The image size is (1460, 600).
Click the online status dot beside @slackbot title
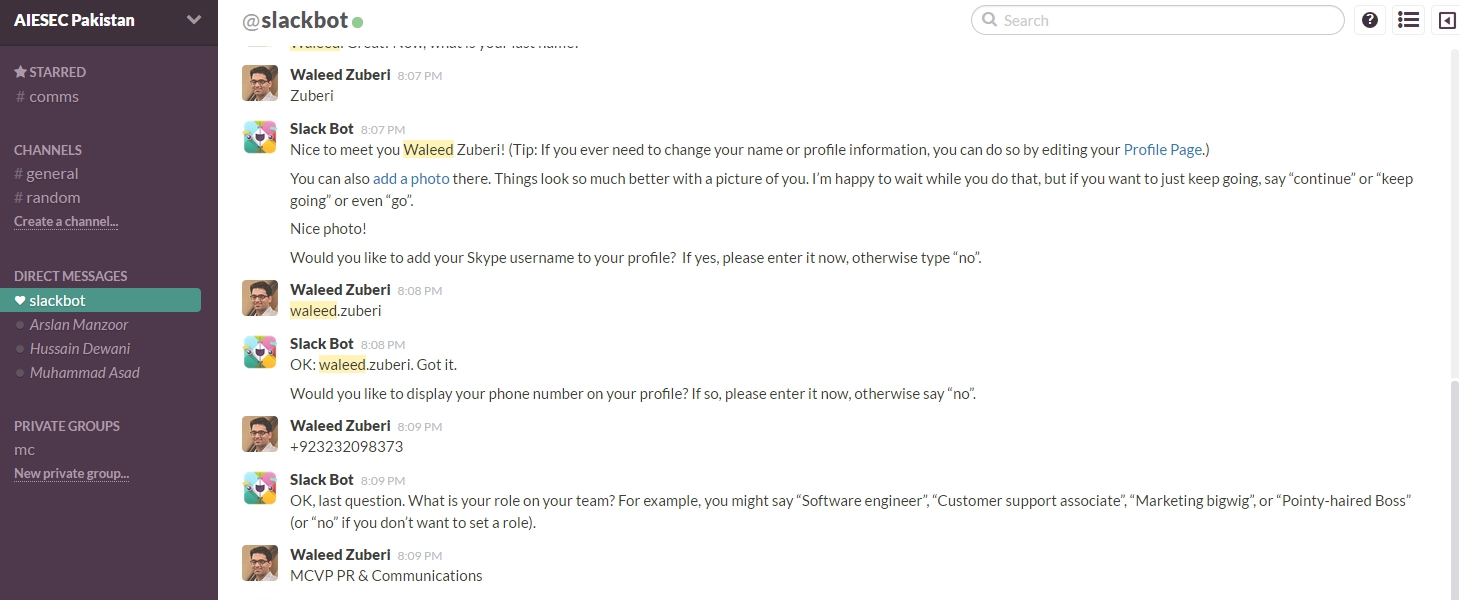click(x=358, y=21)
